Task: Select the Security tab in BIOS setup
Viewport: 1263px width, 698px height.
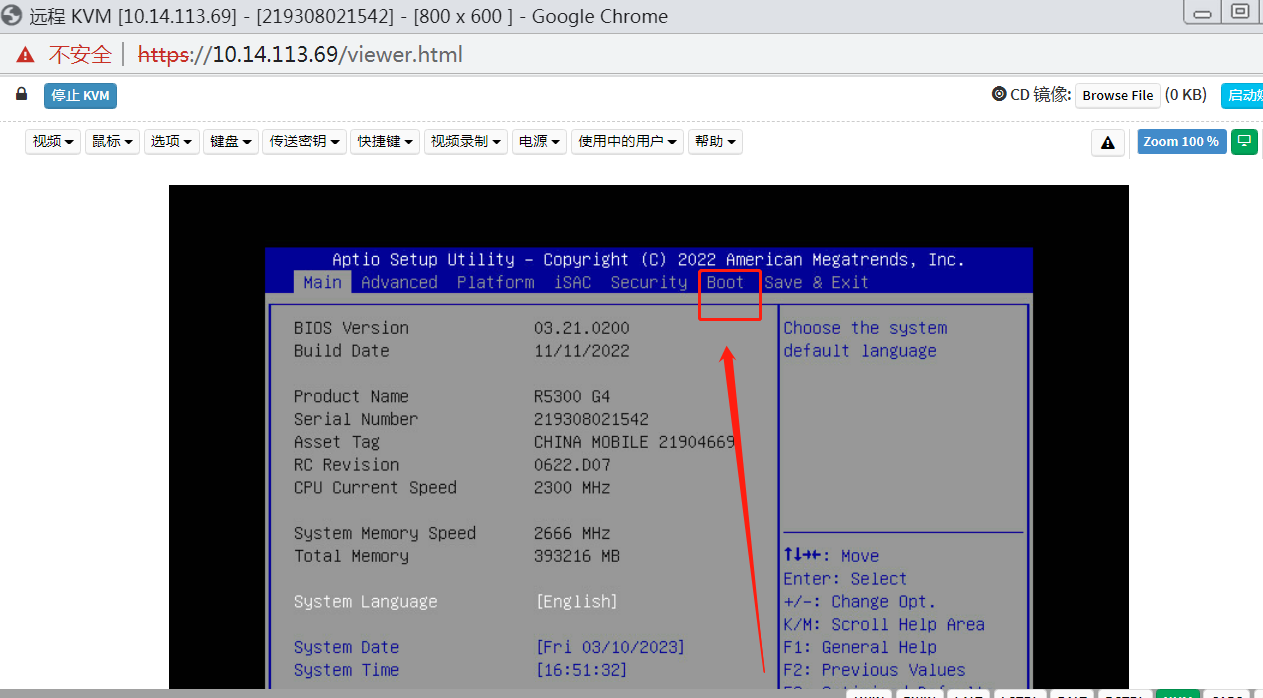Action: point(648,282)
